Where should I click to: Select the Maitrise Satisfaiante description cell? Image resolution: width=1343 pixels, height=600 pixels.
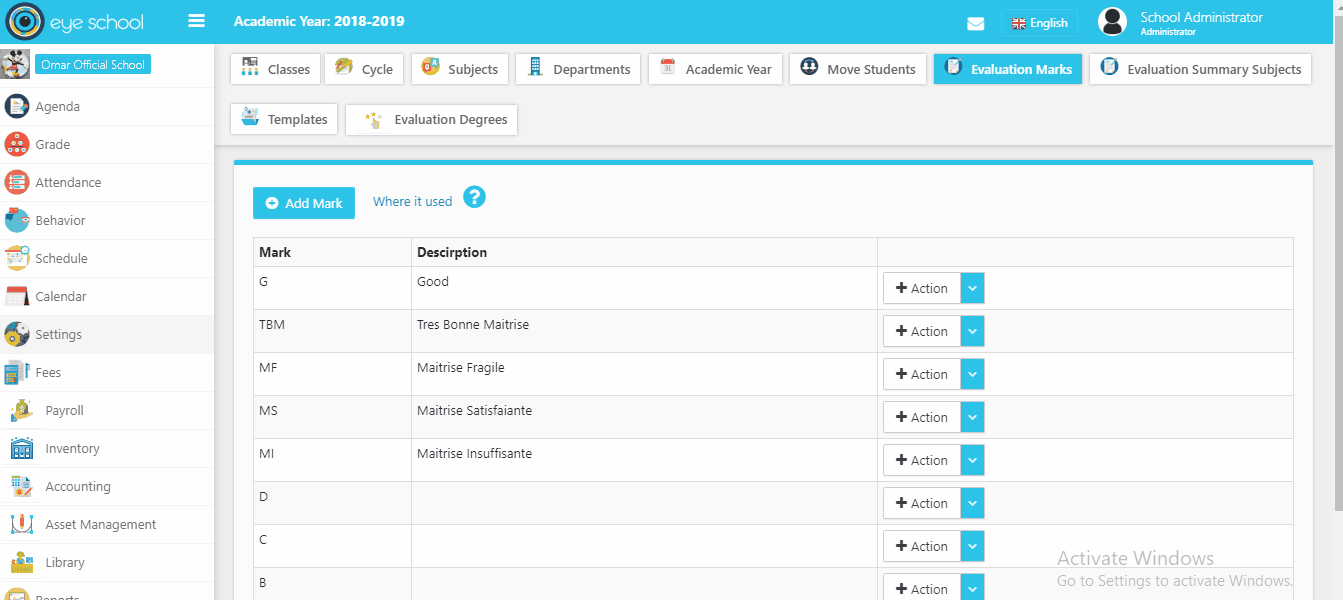click(x=644, y=417)
